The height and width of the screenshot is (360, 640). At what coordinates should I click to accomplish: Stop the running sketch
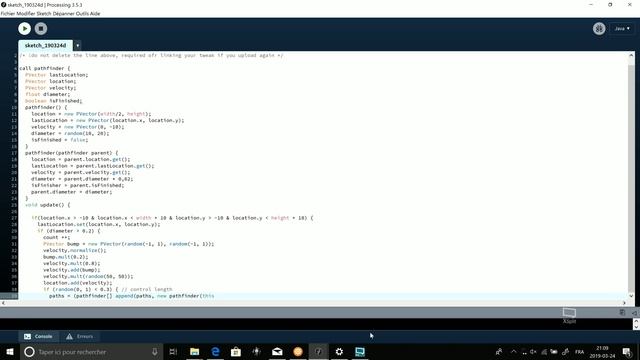(x=41, y=29)
